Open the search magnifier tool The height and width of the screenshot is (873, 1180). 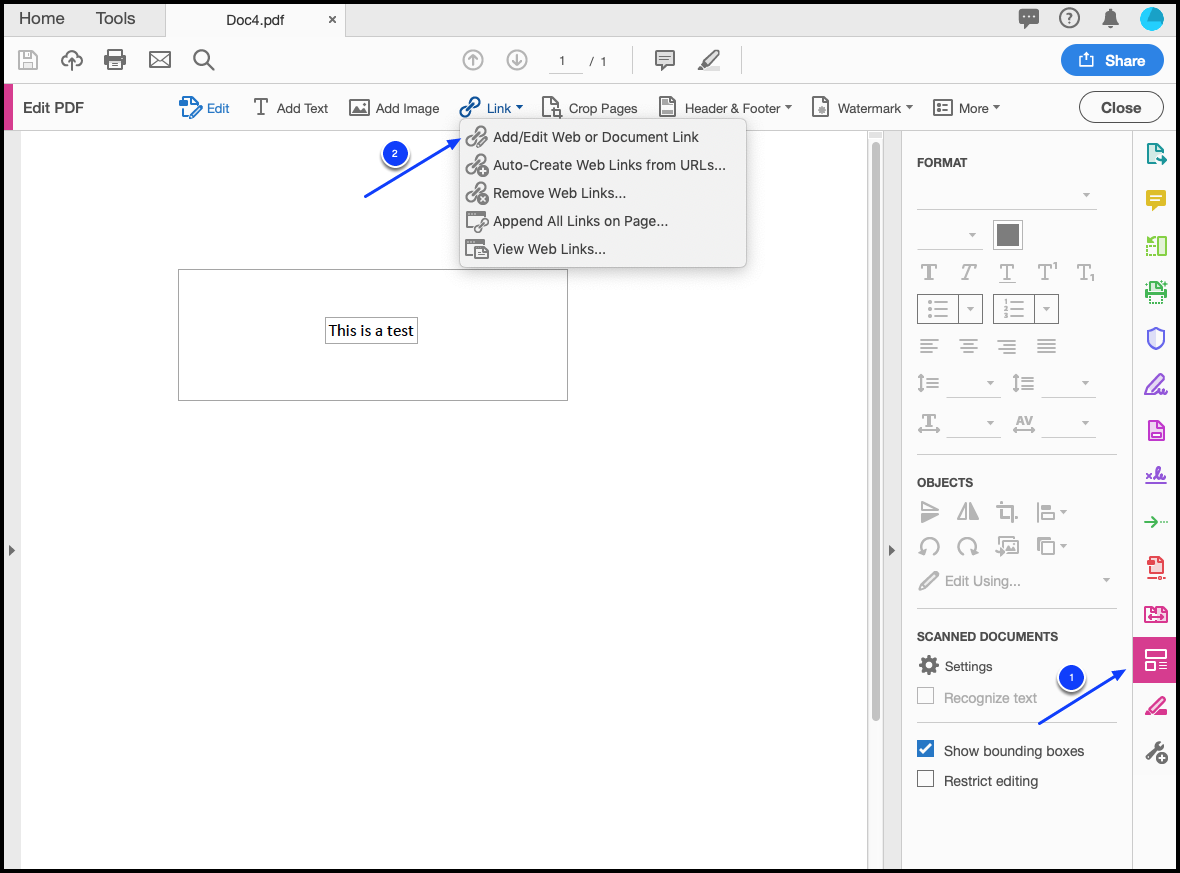[204, 60]
